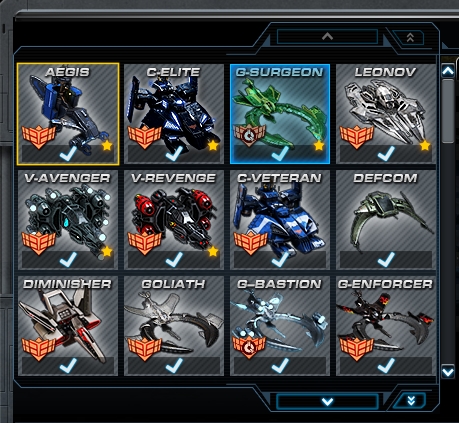The height and width of the screenshot is (423, 459).
Task: Select the Aegis ship card
Action: click(68, 114)
